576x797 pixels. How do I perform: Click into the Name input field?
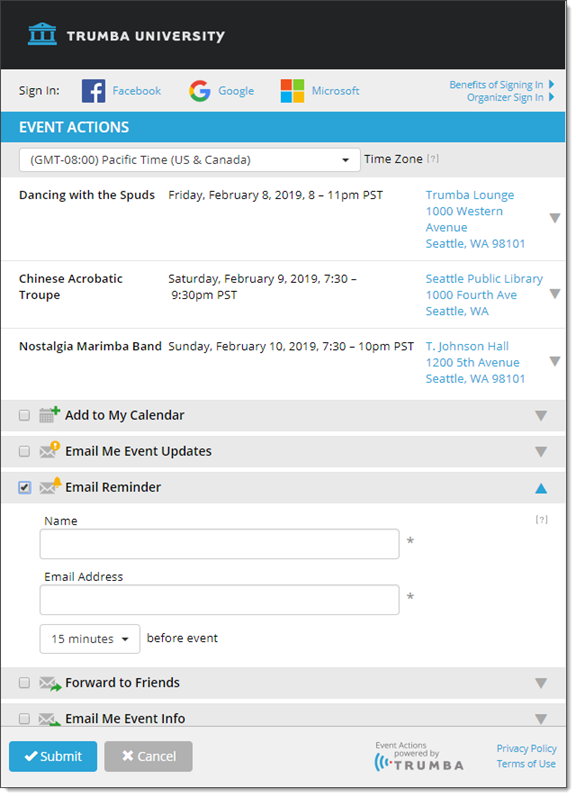tap(220, 544)
